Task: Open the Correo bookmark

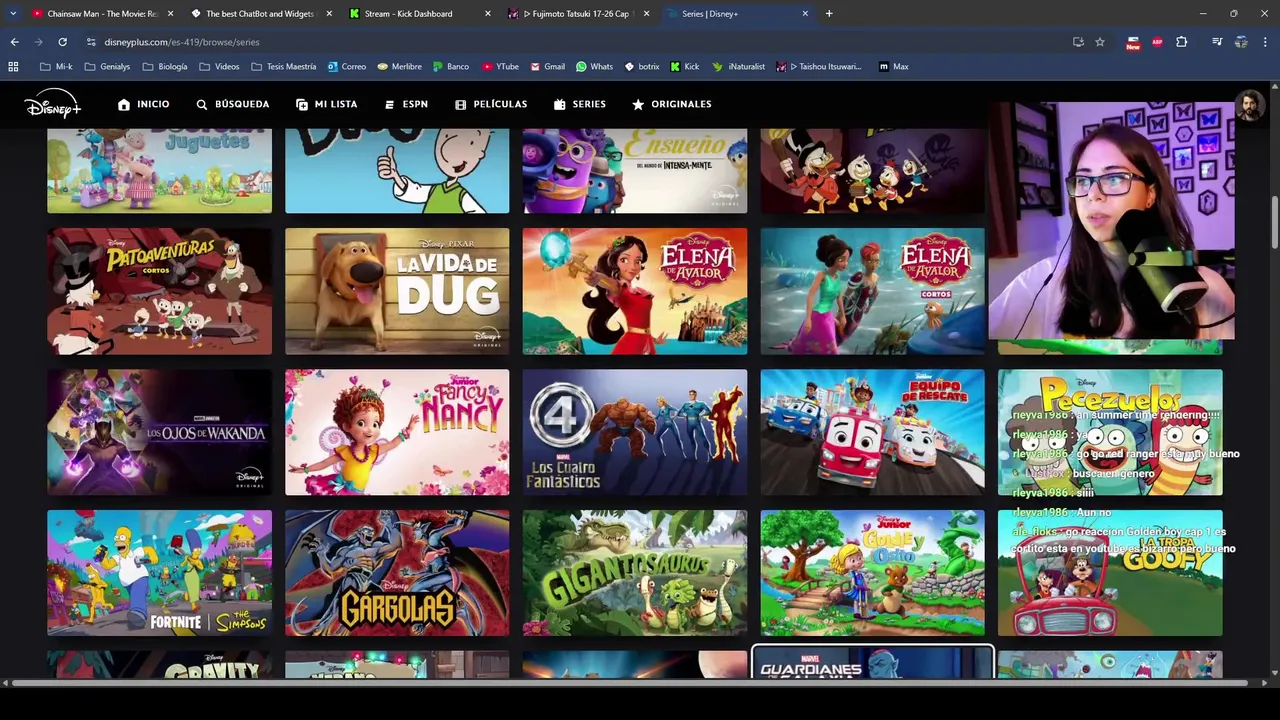Action: pos(347,66)
